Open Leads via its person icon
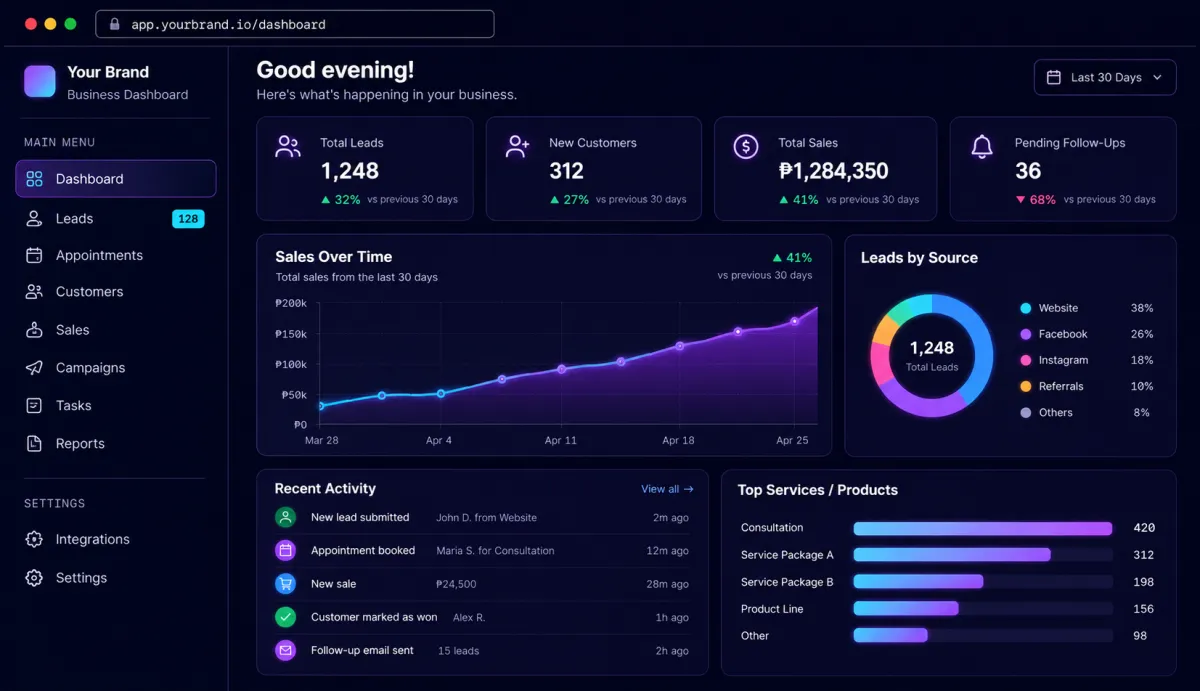This screenshot has width=1200, height=691. click(34, 219)
